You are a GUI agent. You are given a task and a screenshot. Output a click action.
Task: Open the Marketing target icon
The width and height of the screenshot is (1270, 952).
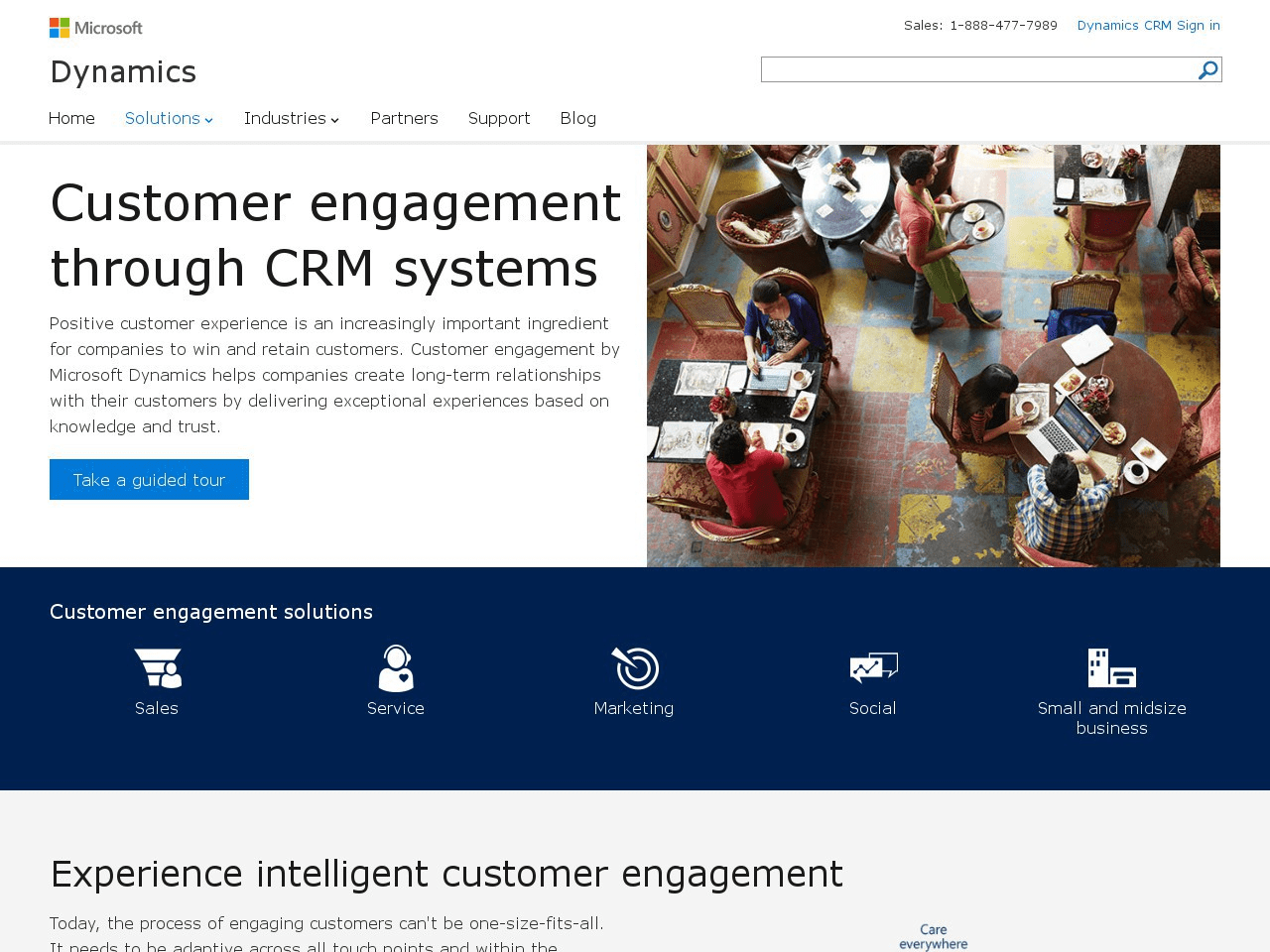[x=635, y=667]
